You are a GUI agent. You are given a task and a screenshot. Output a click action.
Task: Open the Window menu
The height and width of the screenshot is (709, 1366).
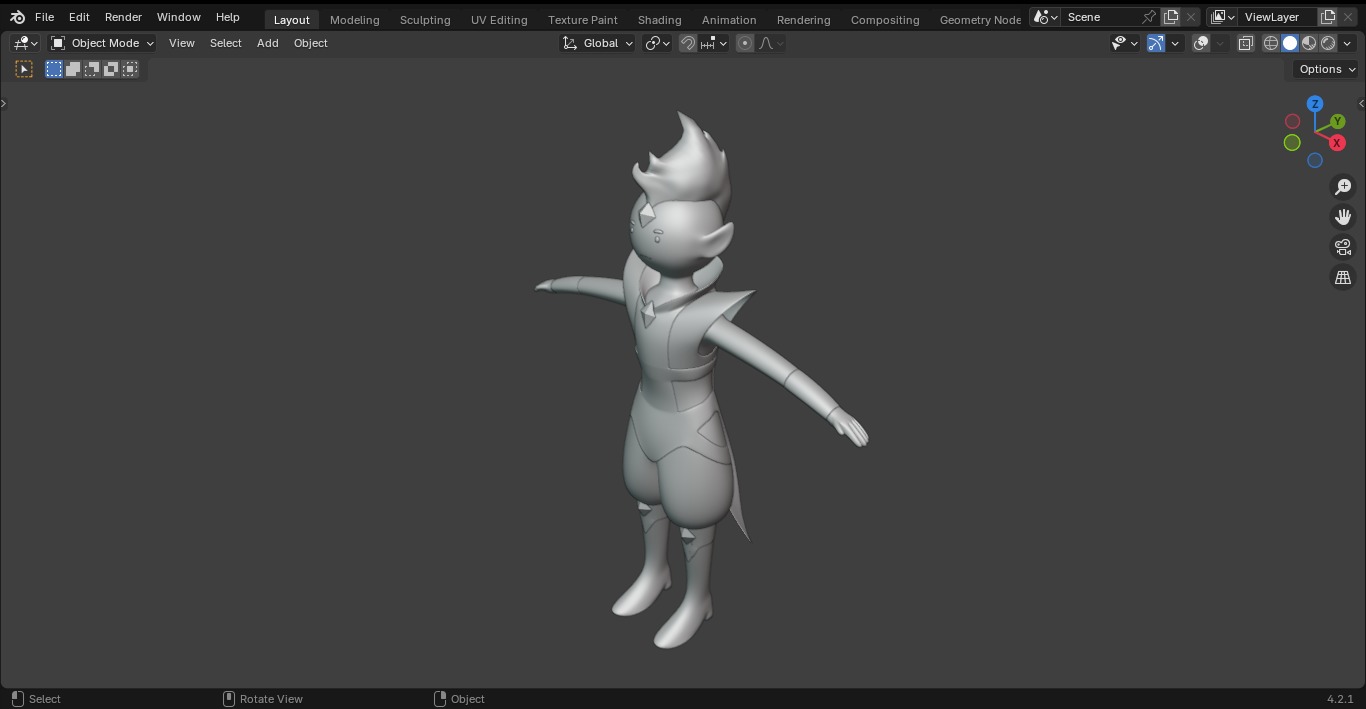[x=178, y=17]
